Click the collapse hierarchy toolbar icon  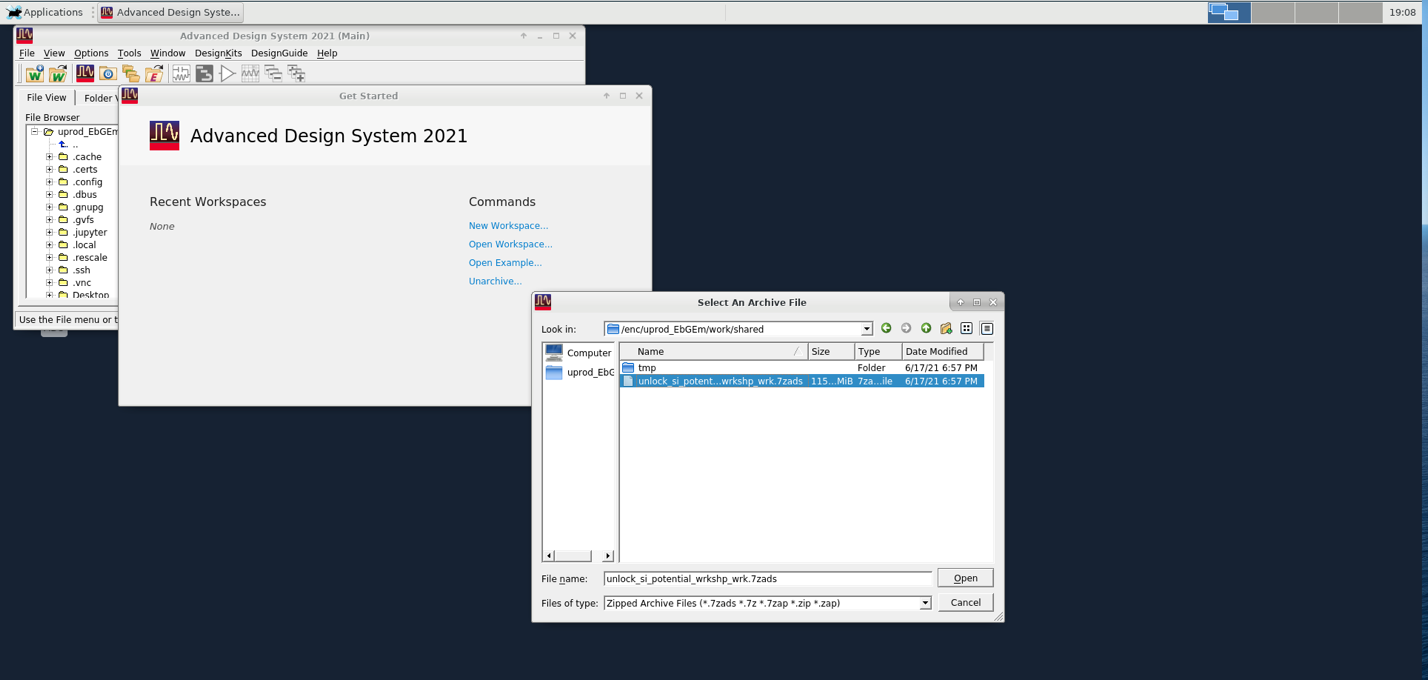pos(273,74)
